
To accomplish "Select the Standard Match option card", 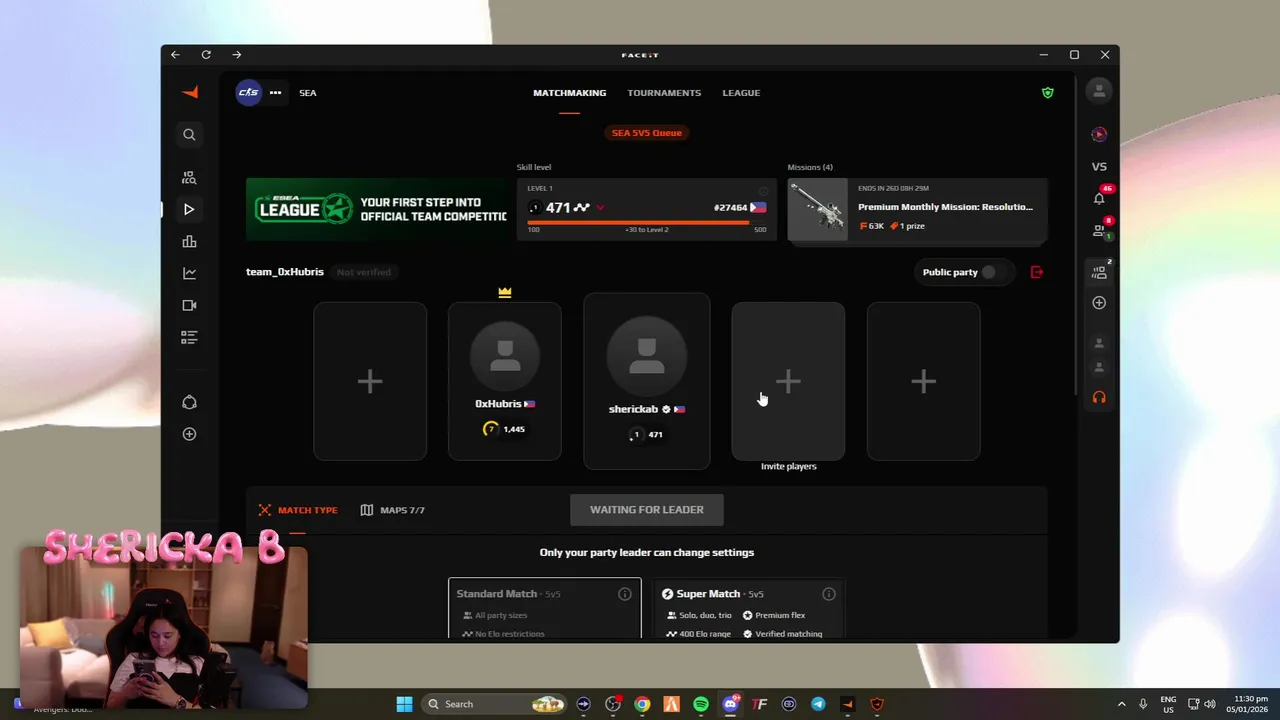I will [545, 608].
